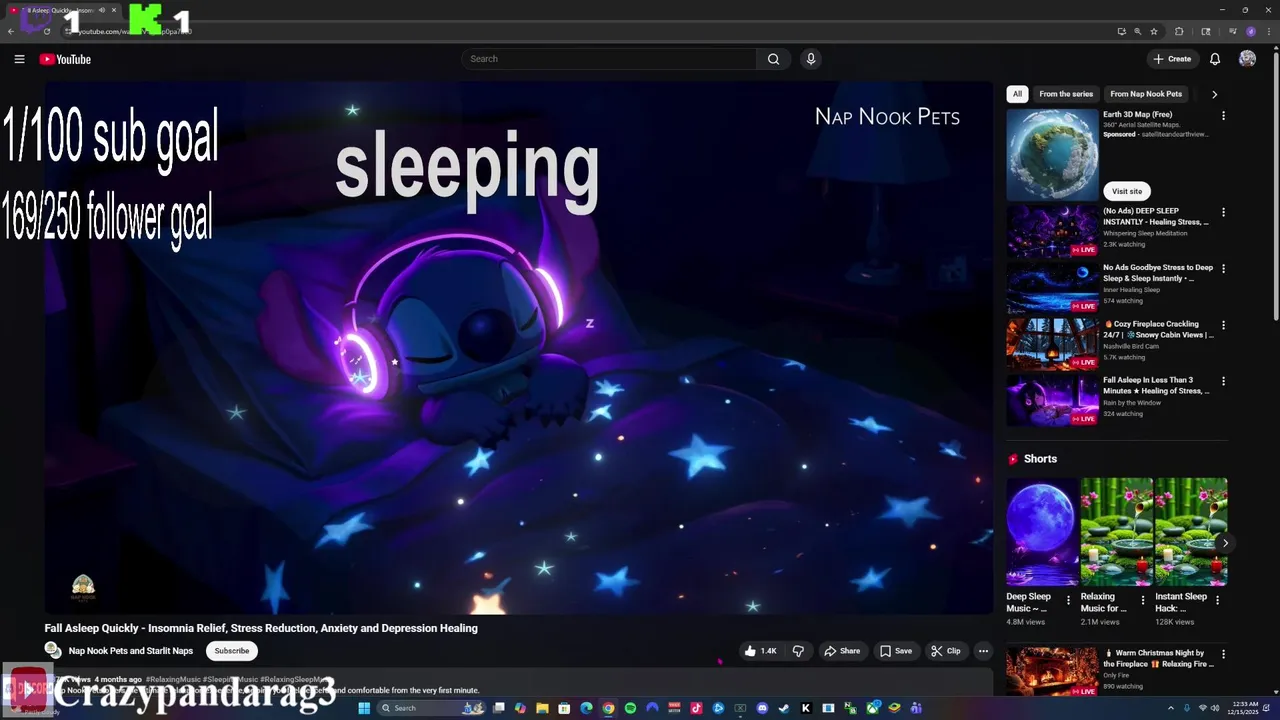Open Deep Sleep Music purple moon short

(1042, 531)
